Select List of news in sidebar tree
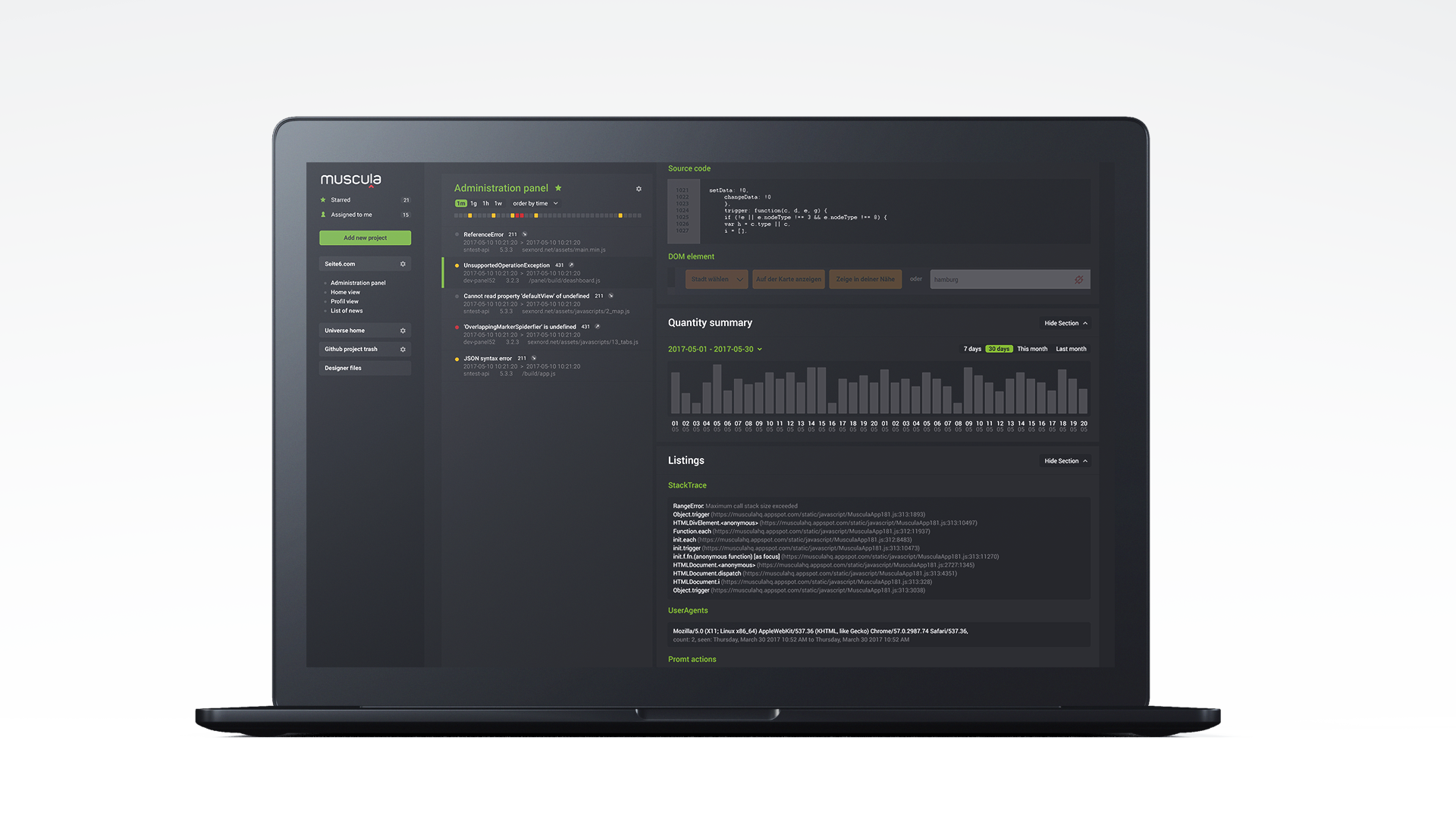The image size is (1456, 819). click(x=347, y=311)
